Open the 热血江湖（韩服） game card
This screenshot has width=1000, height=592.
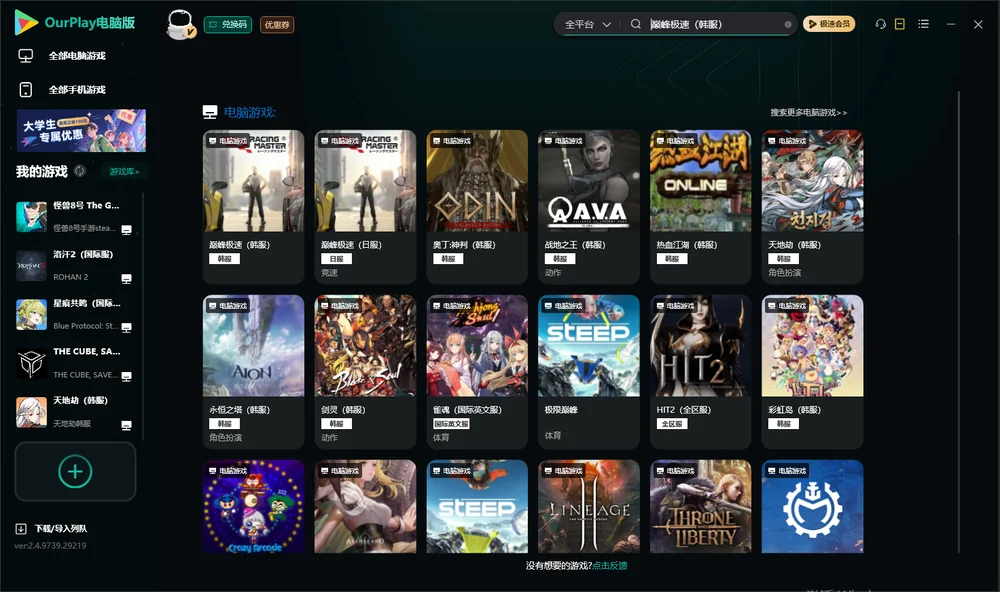click(700, 206)
